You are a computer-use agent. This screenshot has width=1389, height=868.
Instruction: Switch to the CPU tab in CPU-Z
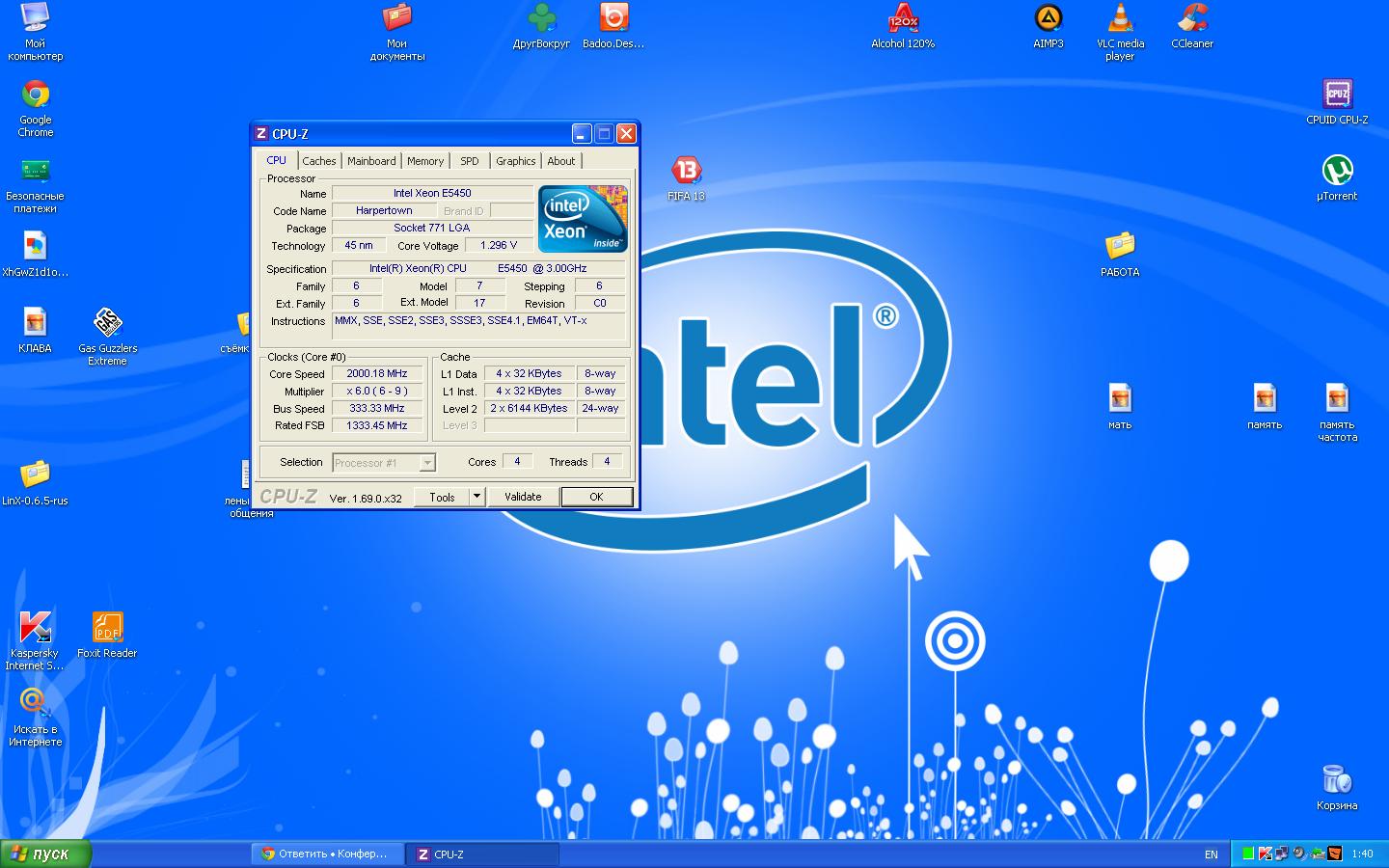(276, 160)
